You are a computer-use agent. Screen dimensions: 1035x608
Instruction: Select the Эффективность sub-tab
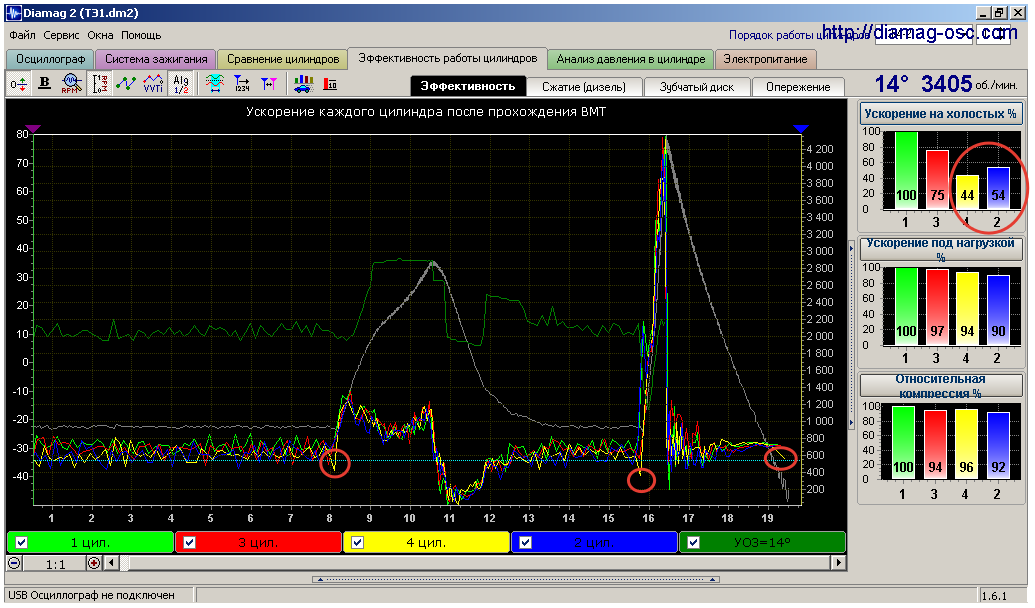tap(467, 86)
